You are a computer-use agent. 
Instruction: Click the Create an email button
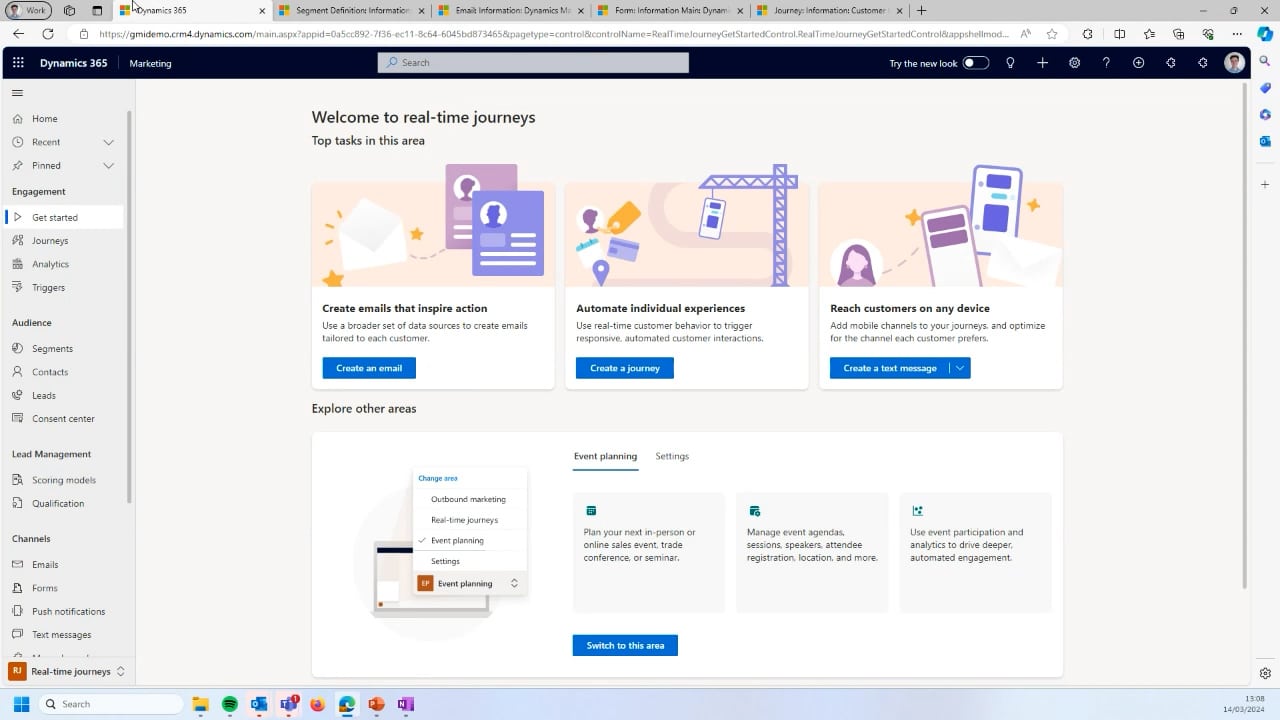pos(369,368)
